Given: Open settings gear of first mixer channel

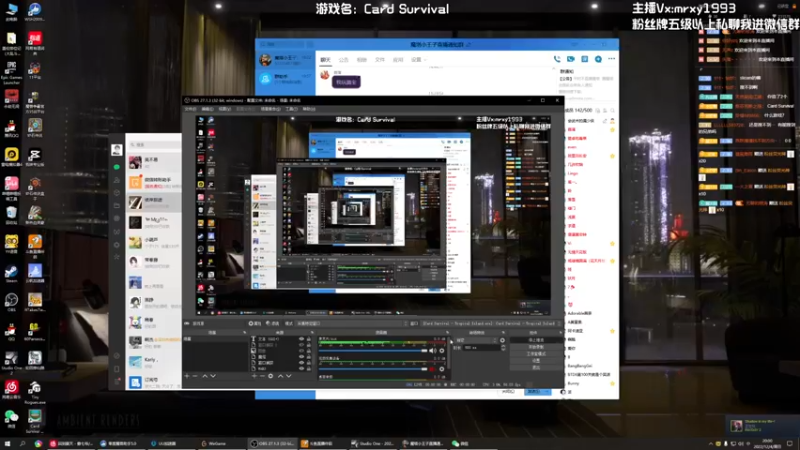Looking at the screenshot, I should pyautogui.click(x=442, y=351).
